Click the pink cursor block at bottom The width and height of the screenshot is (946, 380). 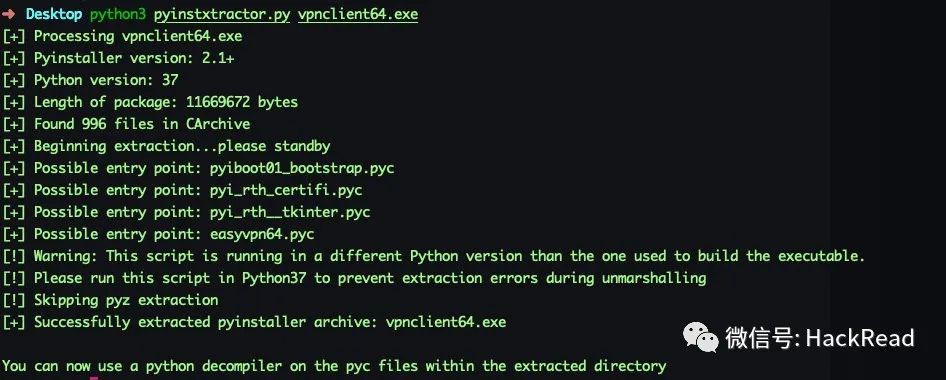click(94, 378)
